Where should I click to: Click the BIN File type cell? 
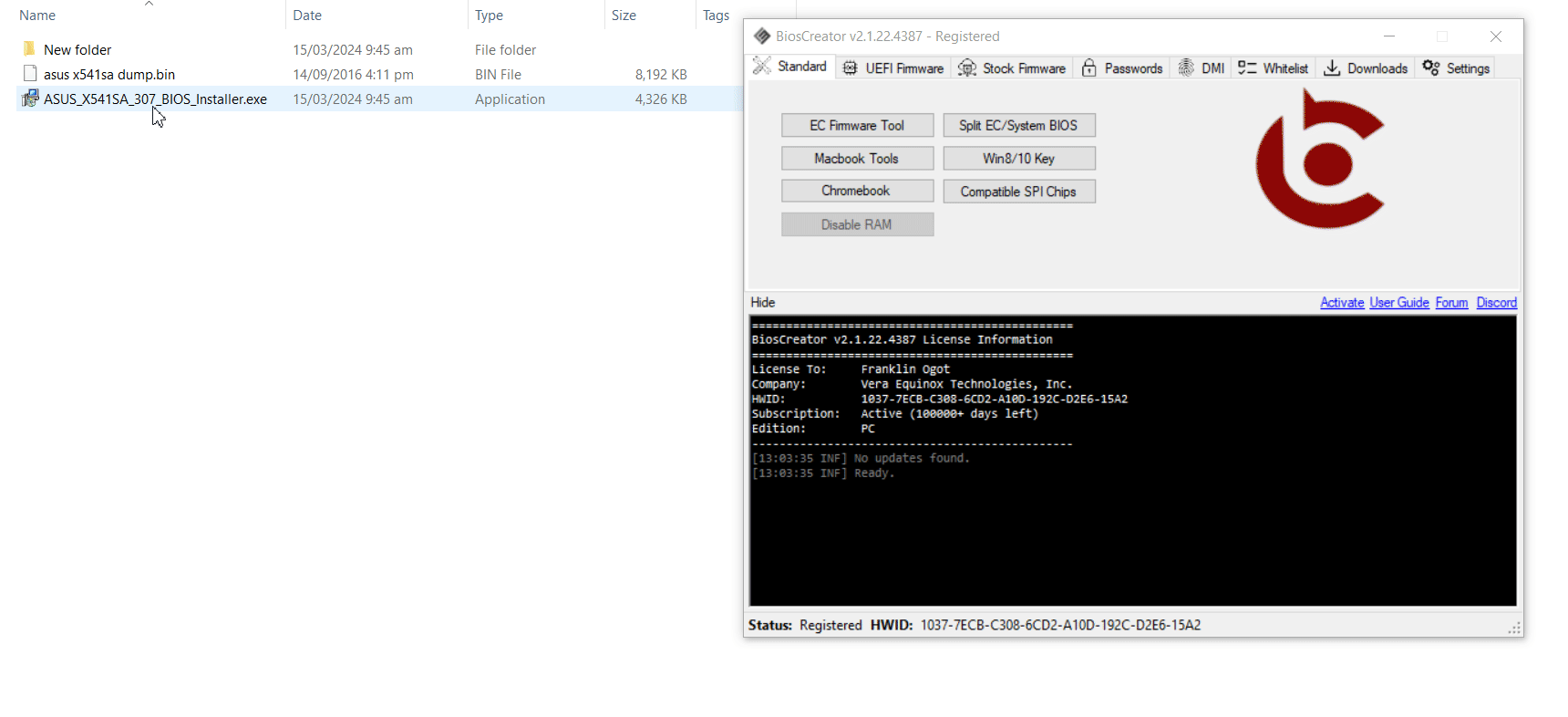click(498, 74)
